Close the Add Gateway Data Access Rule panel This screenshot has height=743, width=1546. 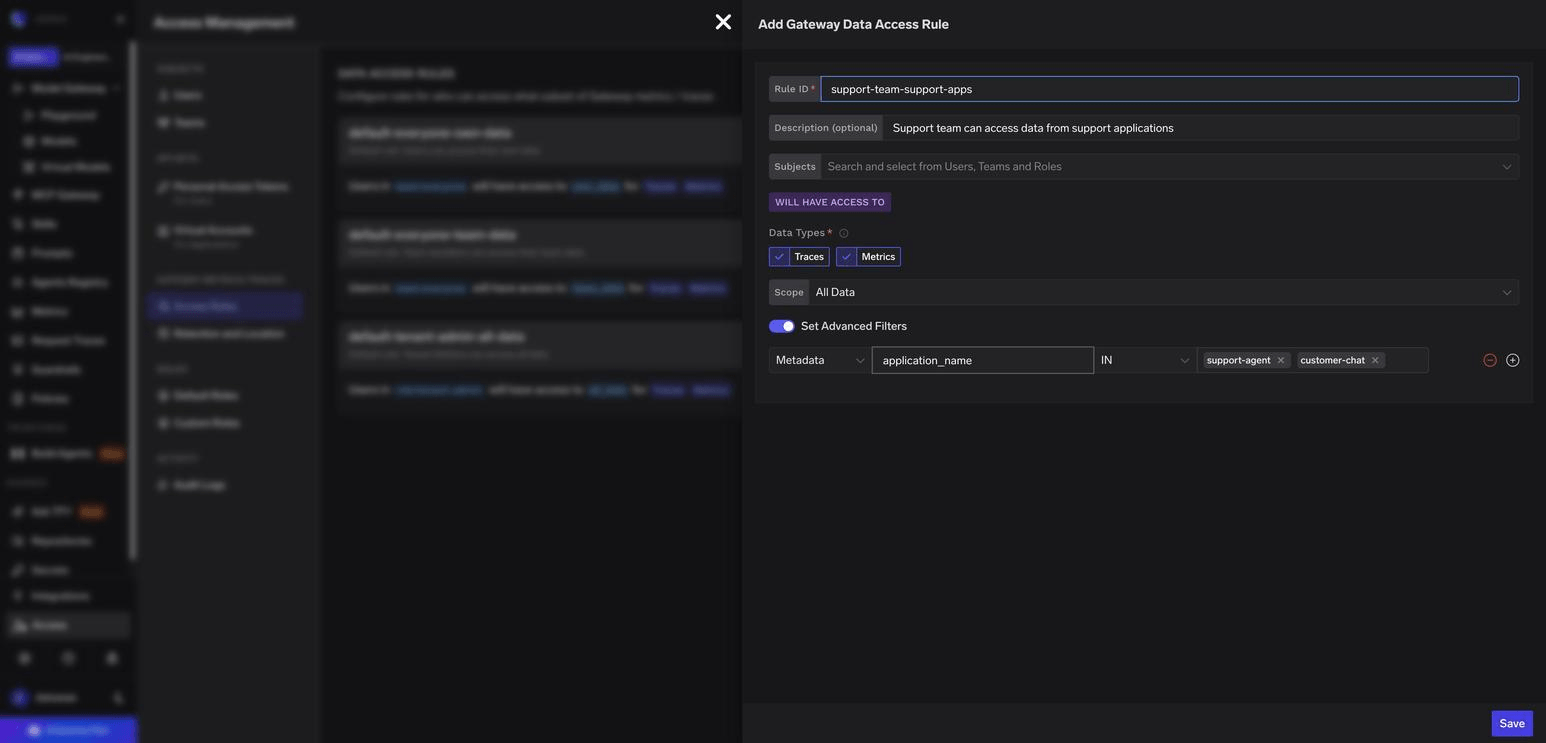[x=723, y=22]
